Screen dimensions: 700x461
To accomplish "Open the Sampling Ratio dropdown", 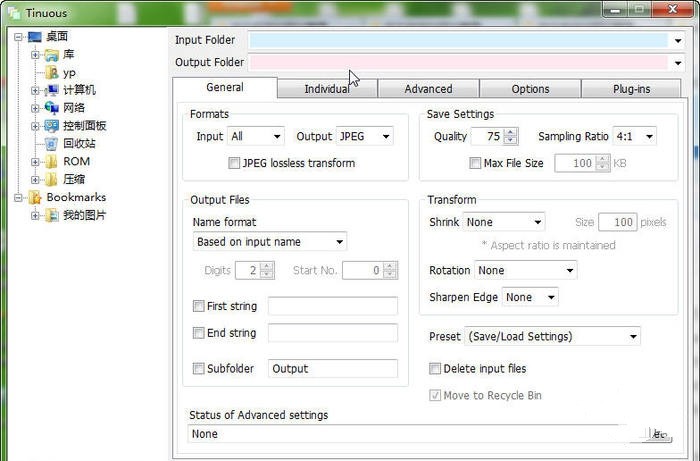I will click(x=634, y=136).
